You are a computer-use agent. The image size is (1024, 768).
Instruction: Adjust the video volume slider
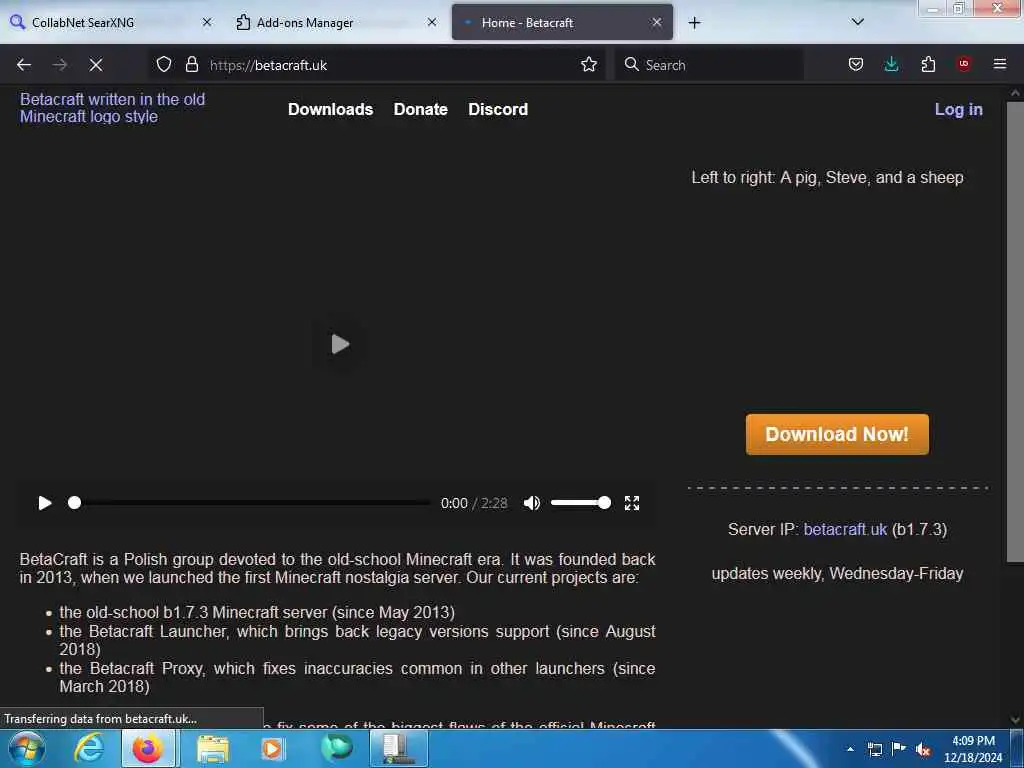(x=581, y=503)
